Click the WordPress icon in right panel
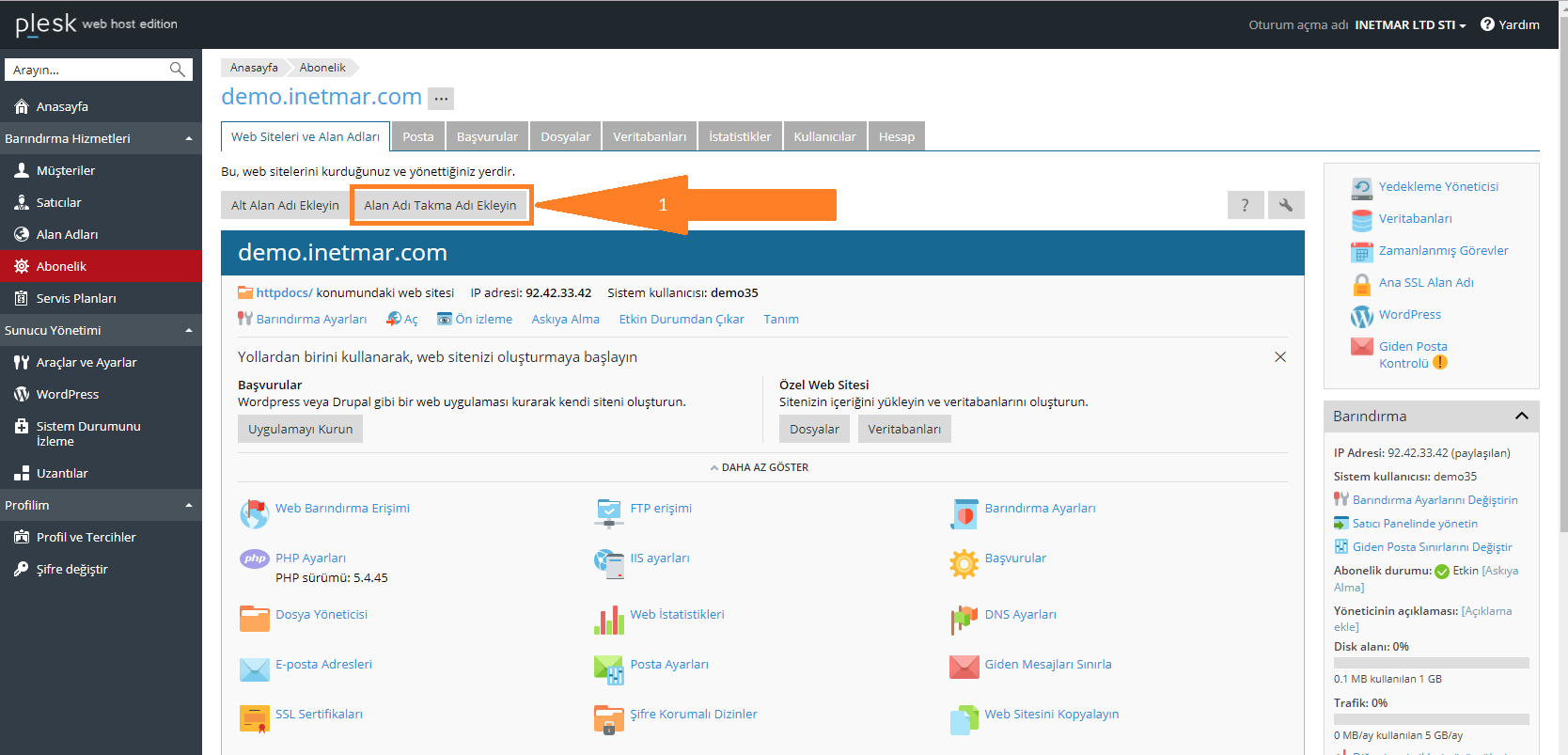 pos(1362,316)
